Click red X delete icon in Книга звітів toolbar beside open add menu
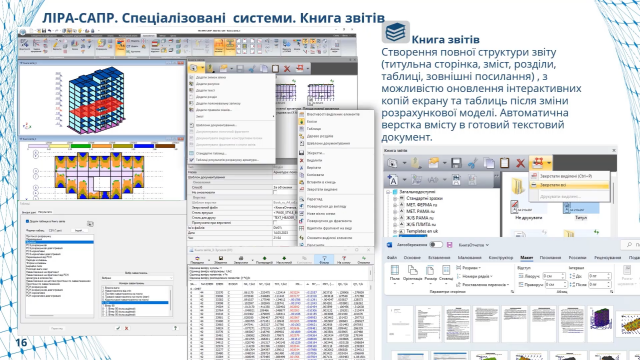This screenshot has height=360, width=640. pyautogui.click(x=287, y=68)
